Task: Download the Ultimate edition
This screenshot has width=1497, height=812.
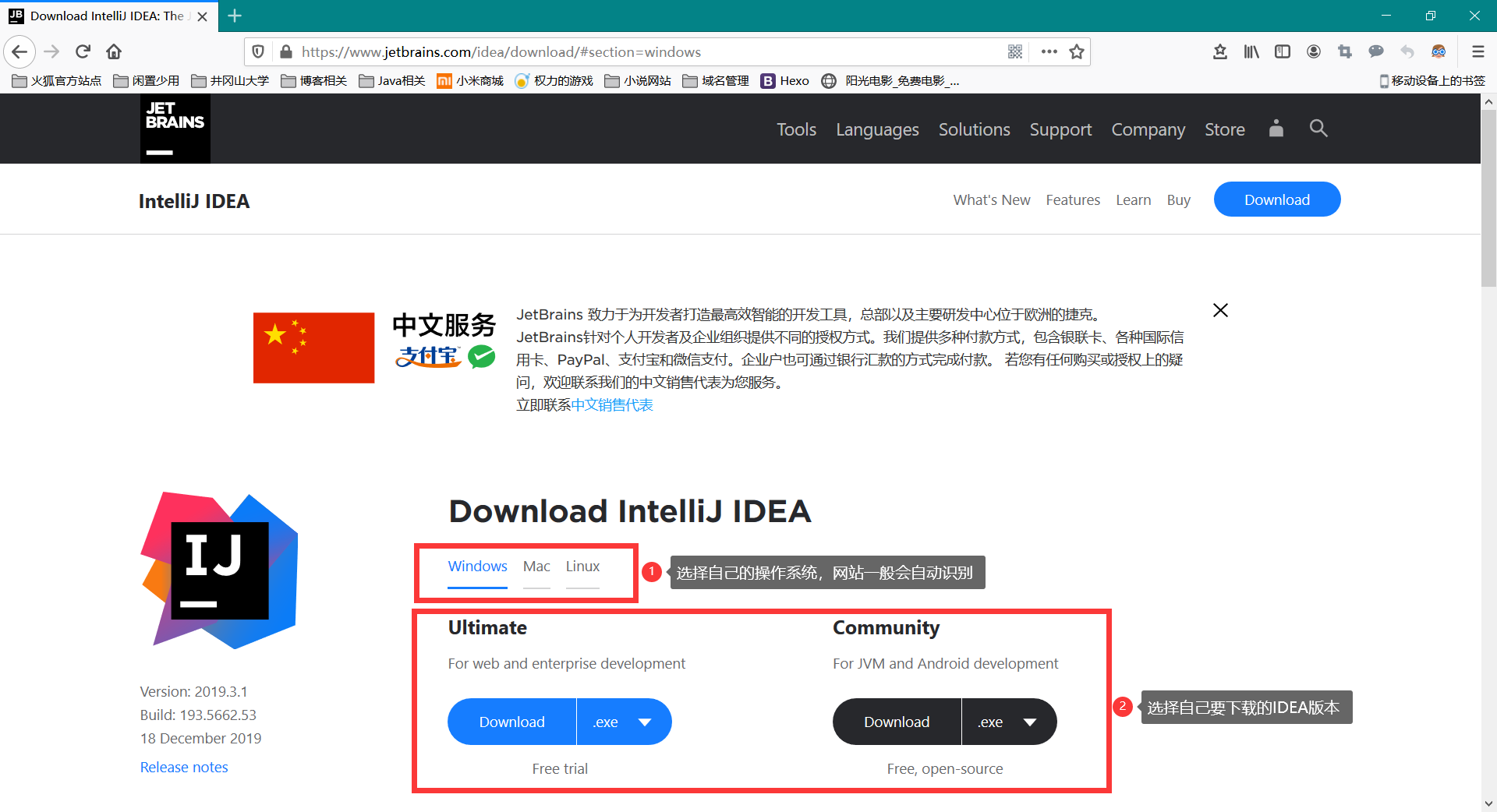Action: pos(511,722)
